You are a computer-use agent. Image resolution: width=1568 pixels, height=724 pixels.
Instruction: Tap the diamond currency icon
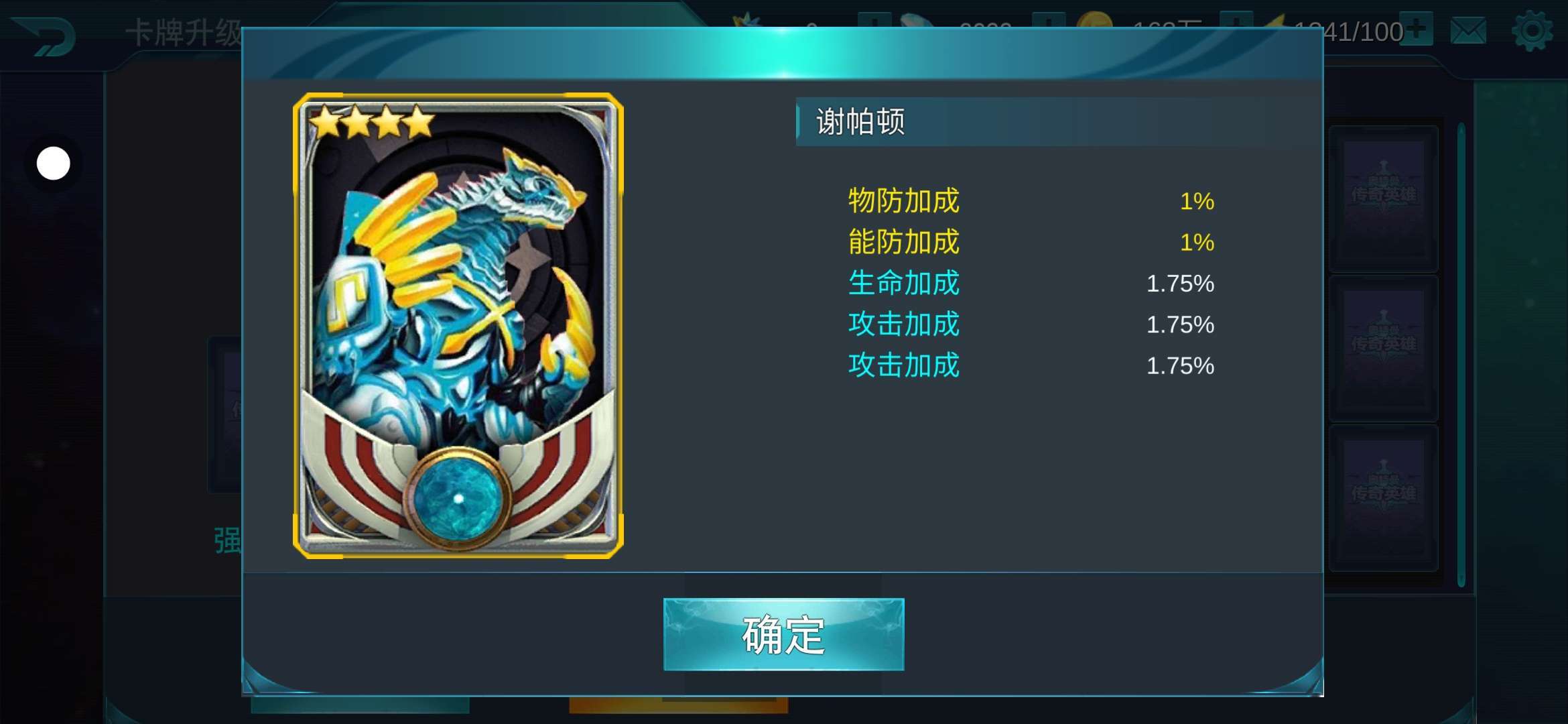[x=918, y=20]
